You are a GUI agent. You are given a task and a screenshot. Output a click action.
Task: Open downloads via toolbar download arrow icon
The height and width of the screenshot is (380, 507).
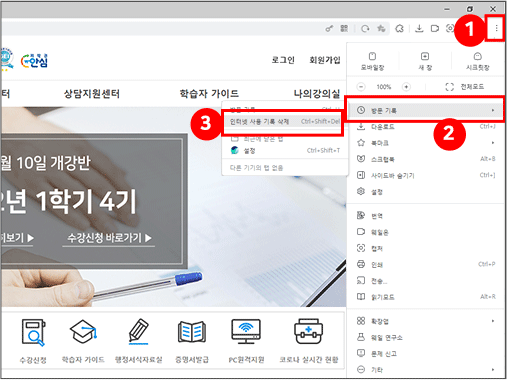(x=419, y=29)
